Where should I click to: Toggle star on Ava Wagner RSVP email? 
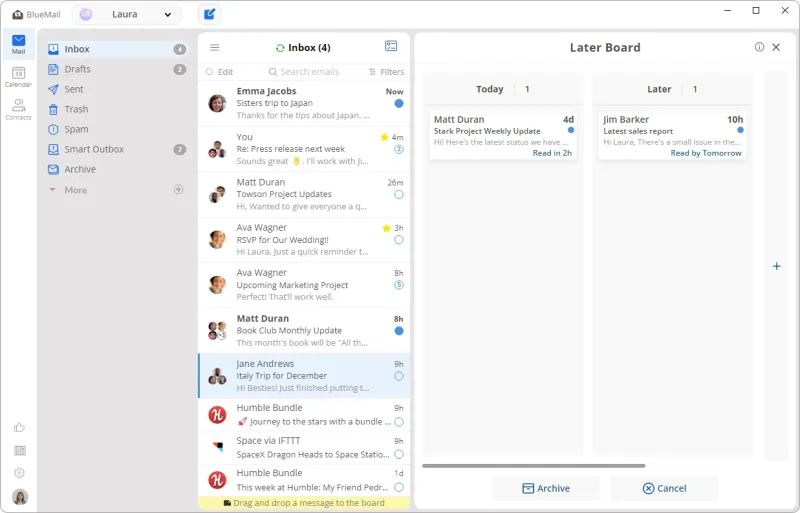(x=386, y=228)
